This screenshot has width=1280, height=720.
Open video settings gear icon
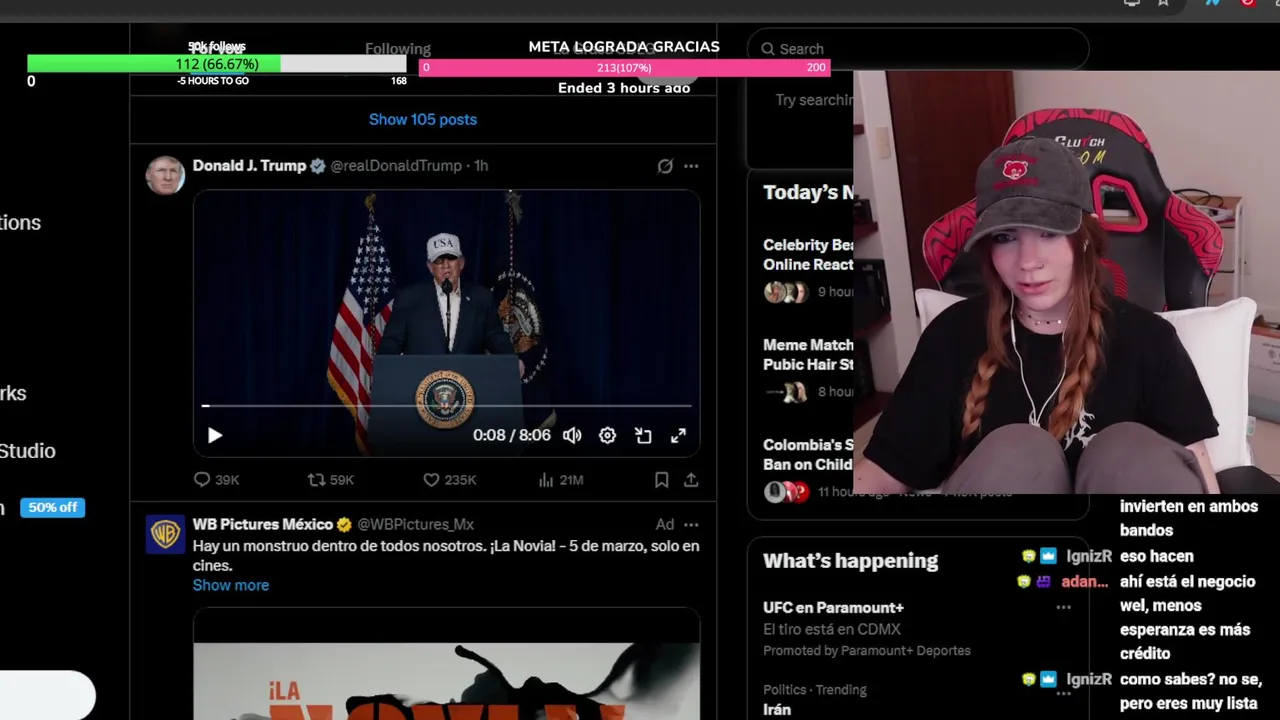click(607, 435)
